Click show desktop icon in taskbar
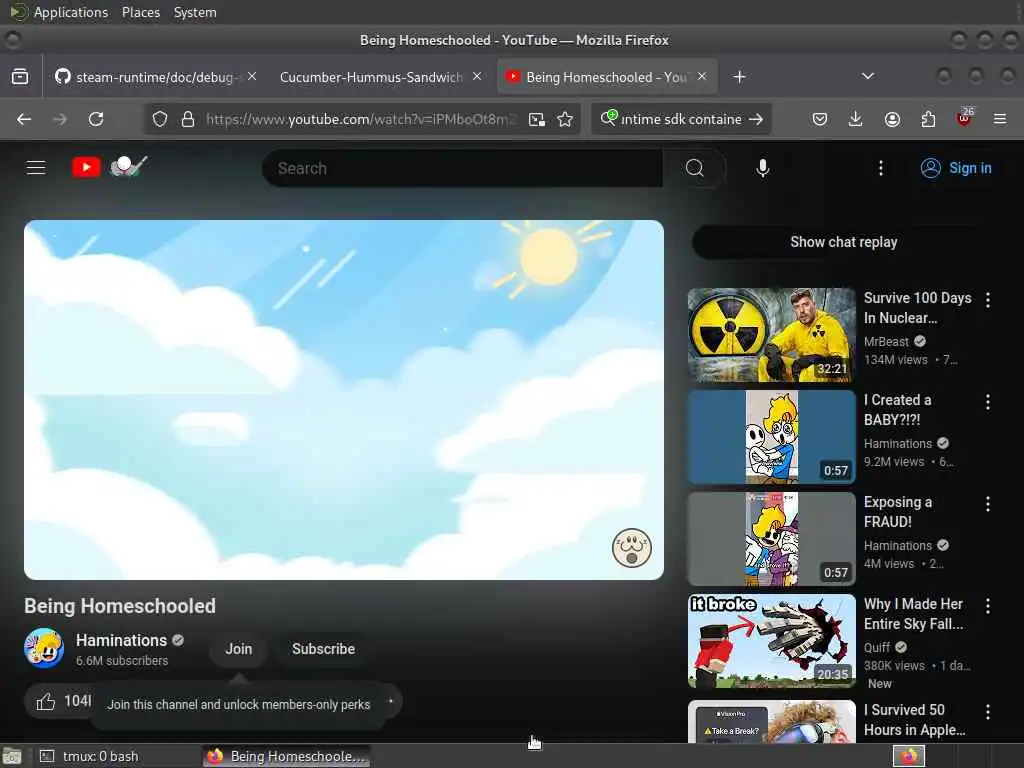The width and height of the screenshot is (1024, 768). click(12, 756)
